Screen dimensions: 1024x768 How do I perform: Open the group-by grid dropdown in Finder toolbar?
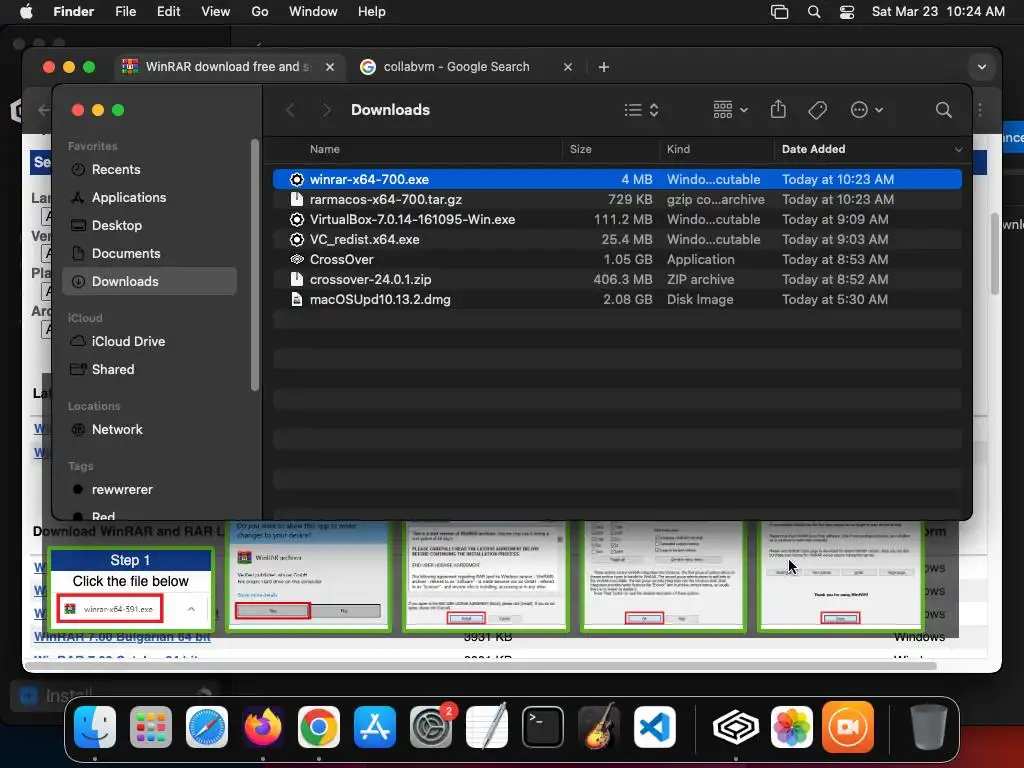(730, 110)
